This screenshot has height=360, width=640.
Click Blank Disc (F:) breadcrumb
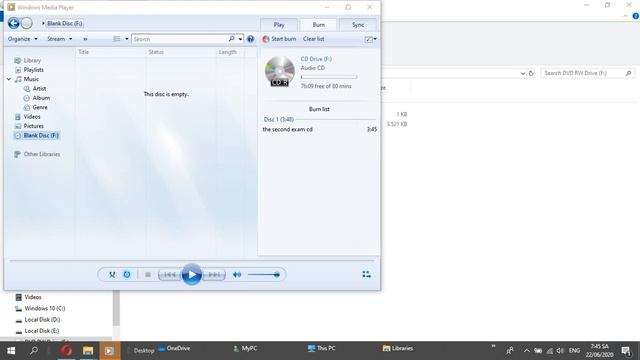point(65,23)
